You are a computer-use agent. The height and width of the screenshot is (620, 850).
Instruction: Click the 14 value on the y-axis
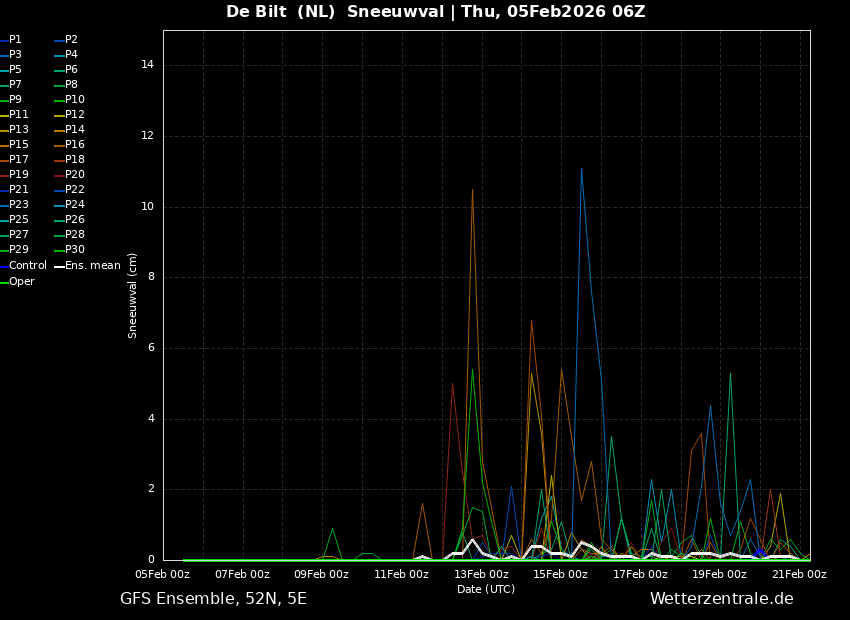click(148, 65)
